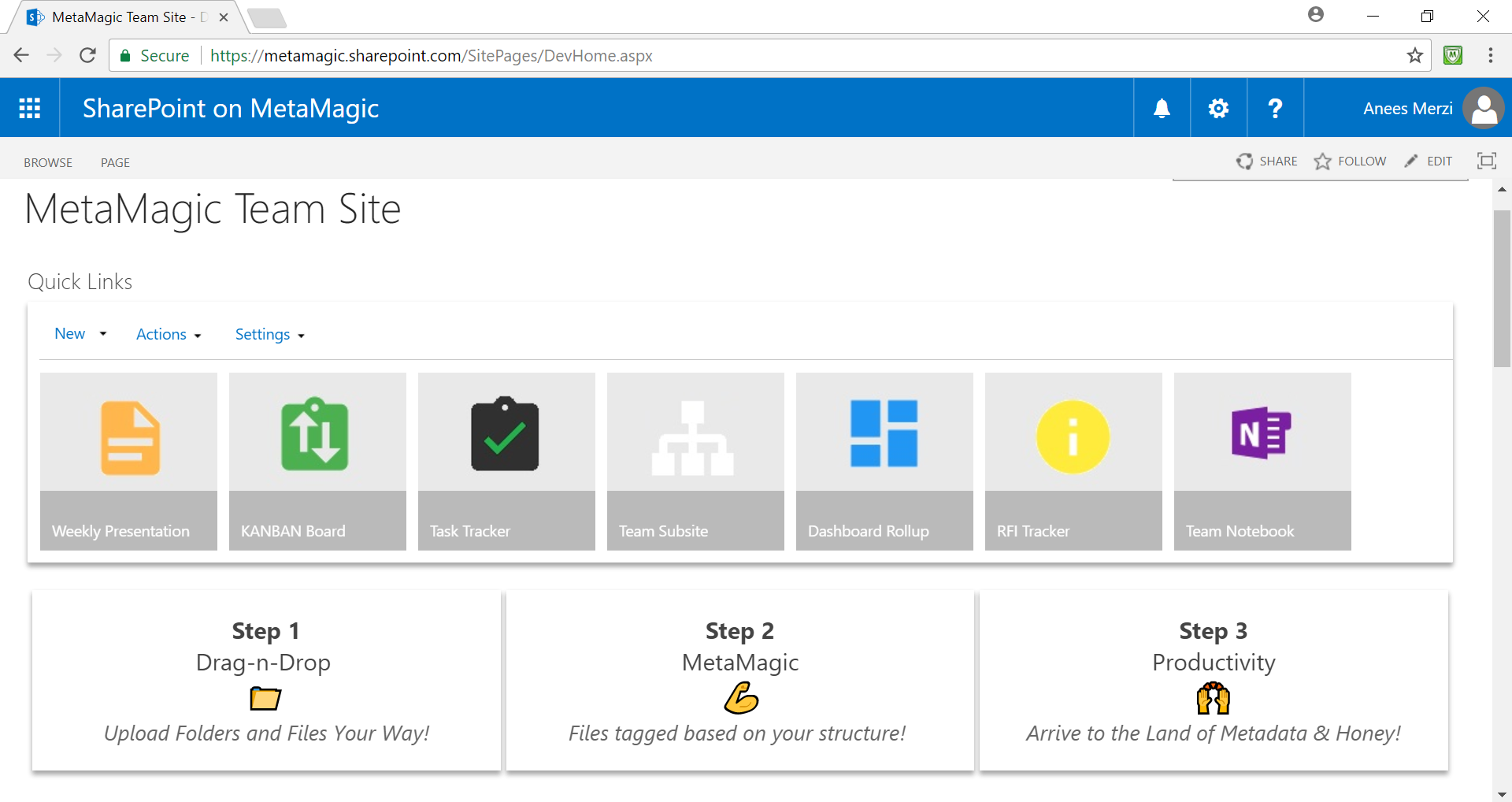Viewport: 1512px width, 802px height.
Task: Click the Quick Links heading
Action: click(80, 282)
